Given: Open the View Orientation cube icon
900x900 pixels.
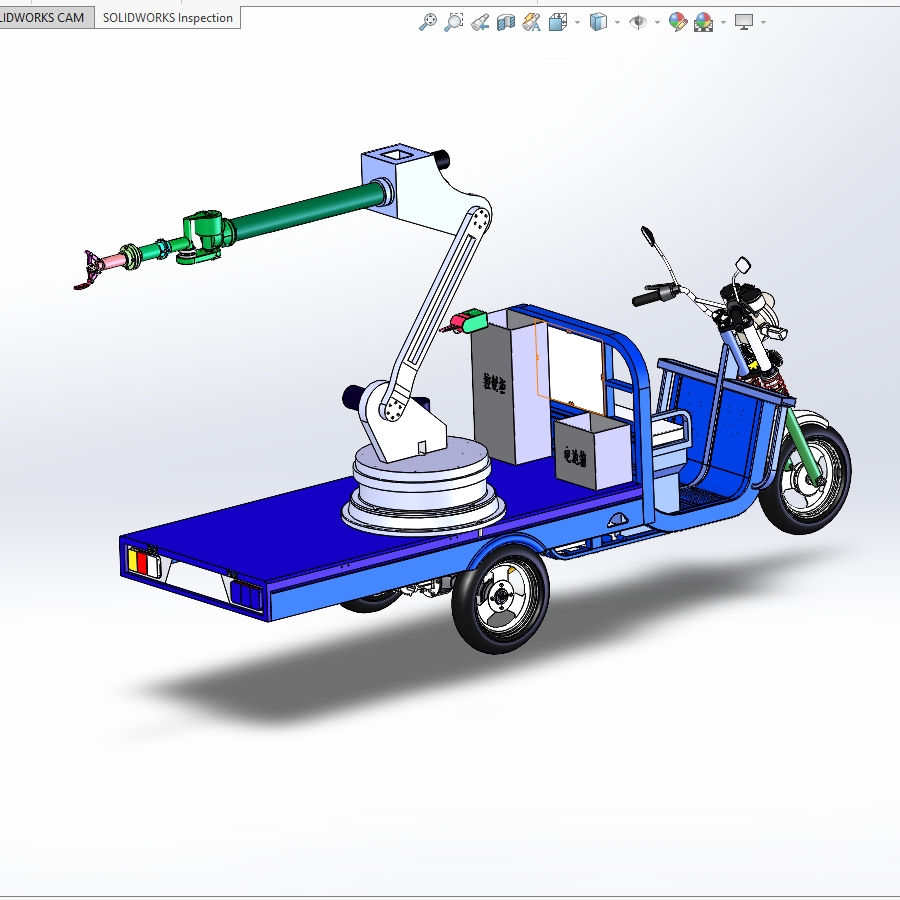Looking at the screenshot, I should [558, 22].
